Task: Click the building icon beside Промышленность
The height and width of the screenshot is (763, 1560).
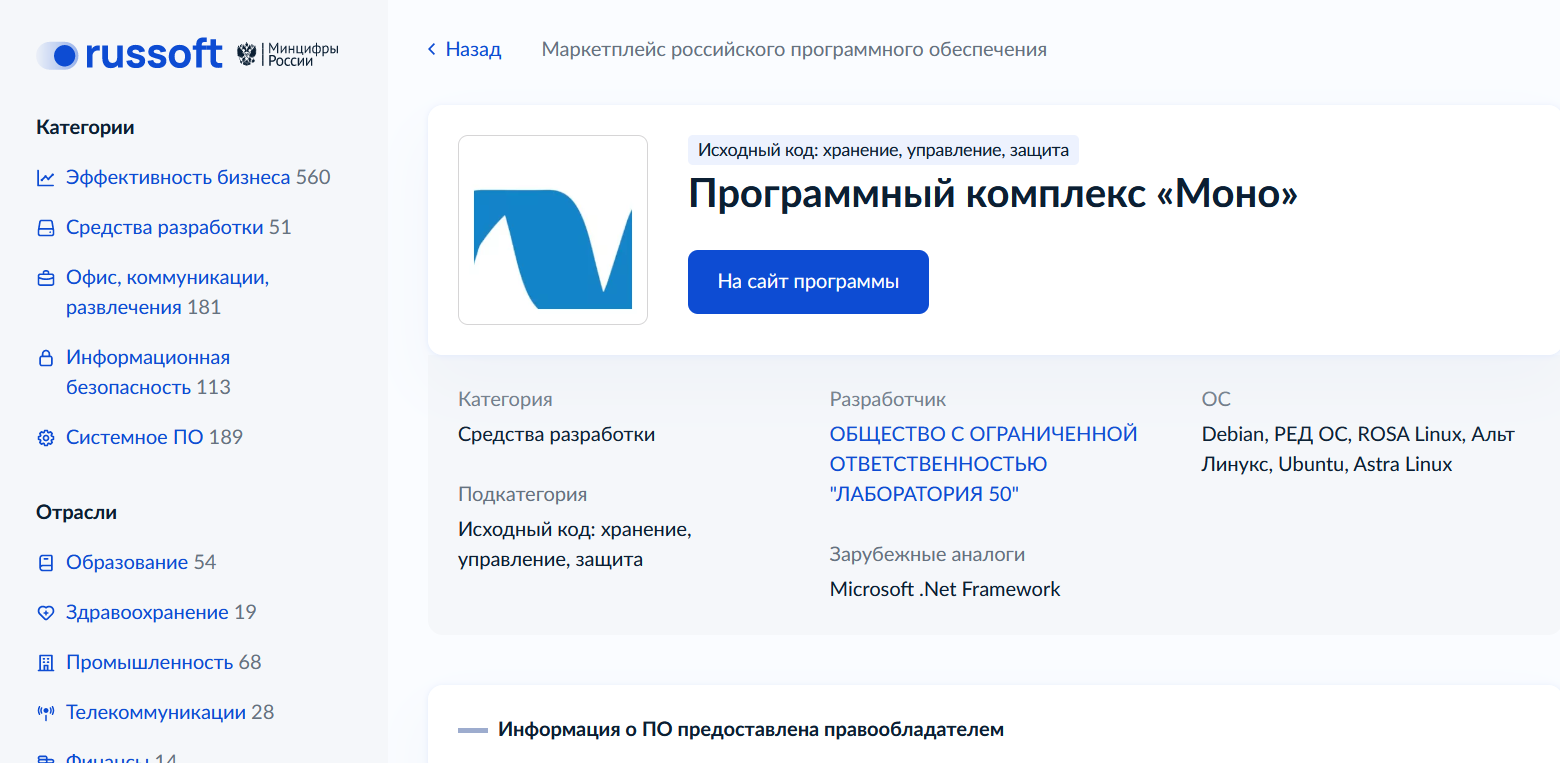Action: [x=45, y=663]
